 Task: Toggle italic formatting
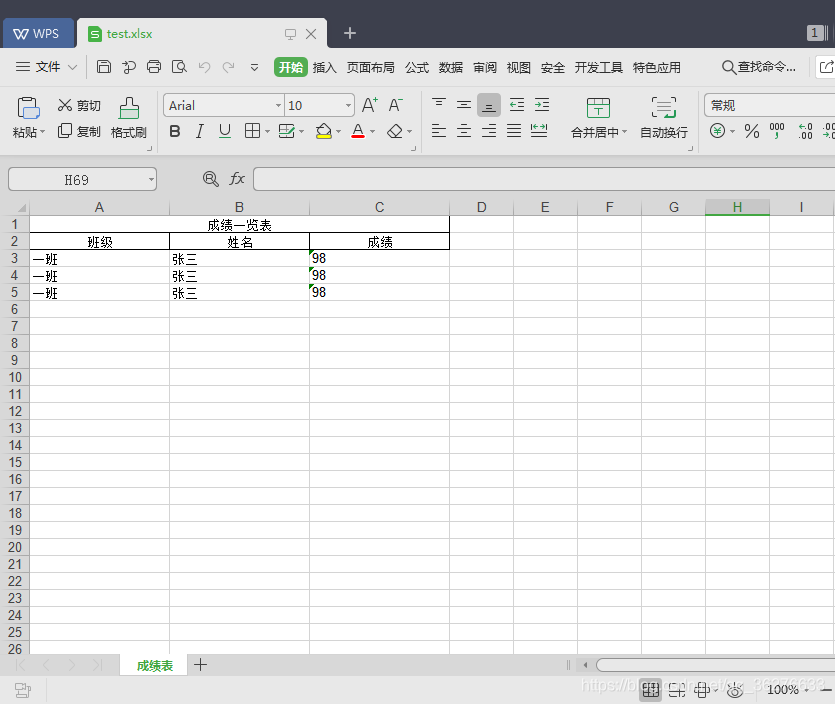pyautogui.click(x=199, y=131)
